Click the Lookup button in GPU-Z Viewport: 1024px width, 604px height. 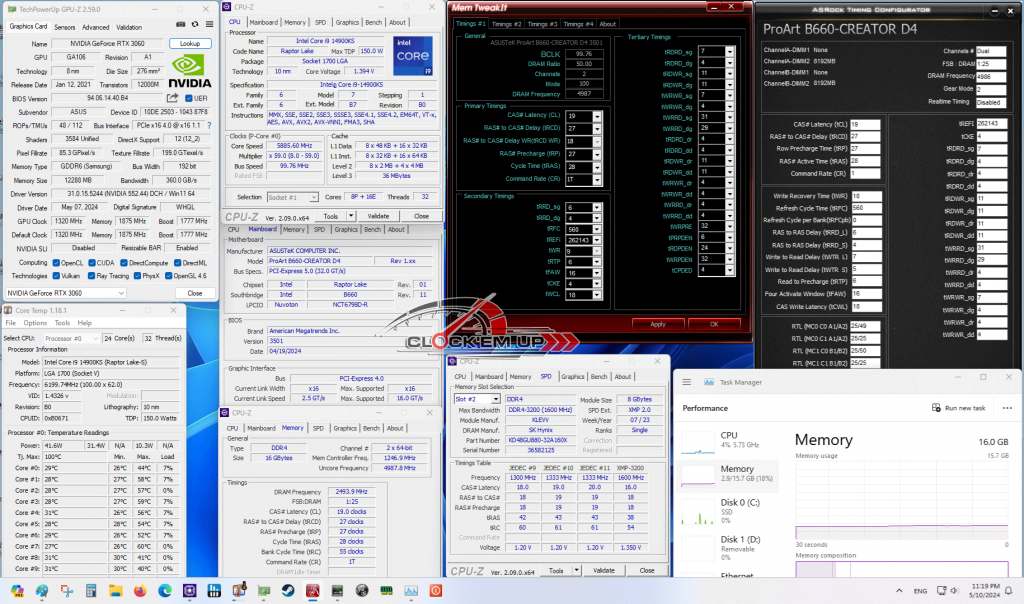tap(190, 44)
